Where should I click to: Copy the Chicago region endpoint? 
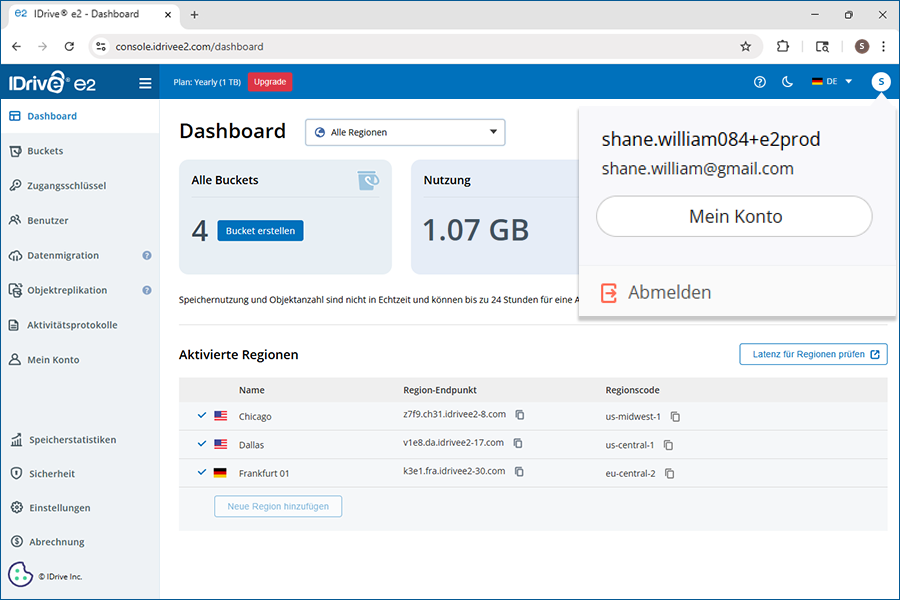[x=520, y=415]
